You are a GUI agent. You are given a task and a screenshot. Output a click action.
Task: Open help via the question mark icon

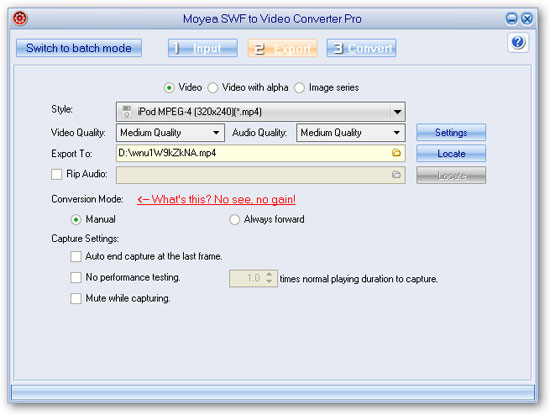[x=518, y=42]
